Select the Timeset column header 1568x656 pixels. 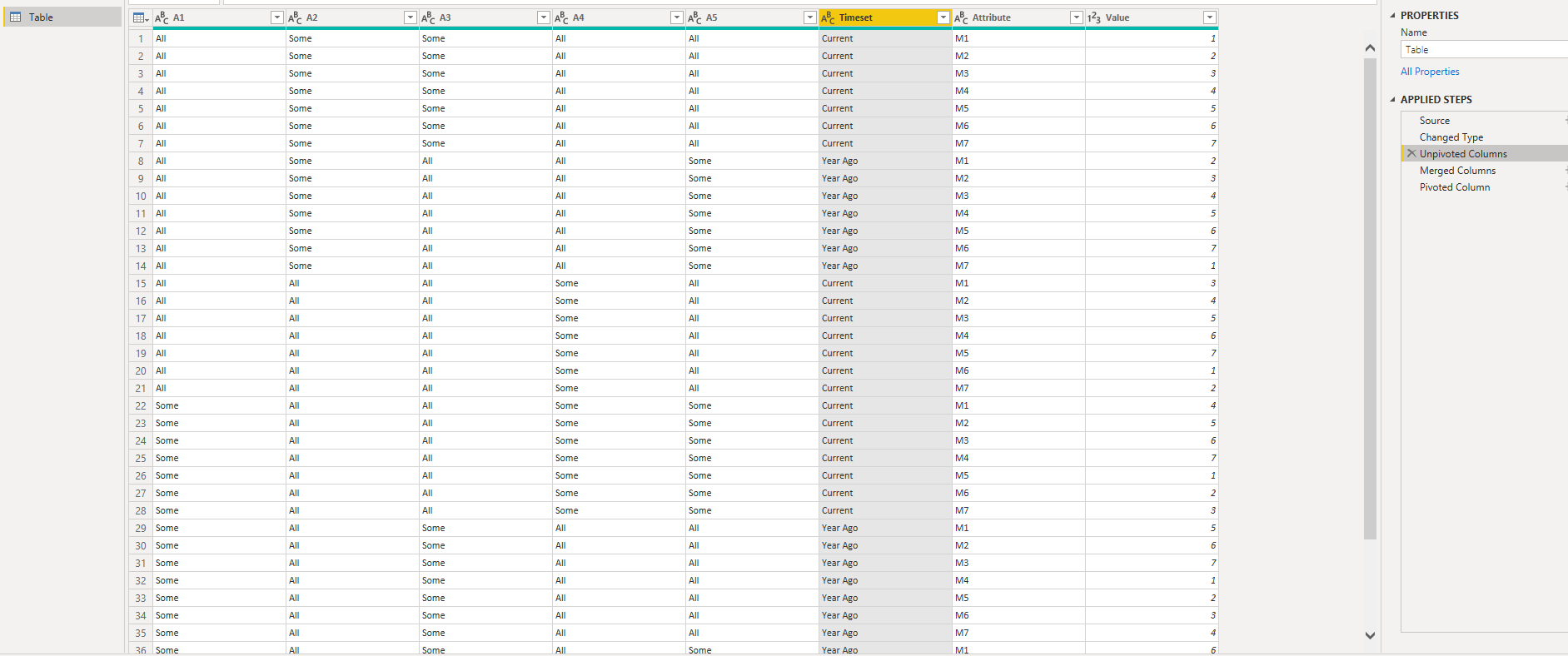point(885,17)
